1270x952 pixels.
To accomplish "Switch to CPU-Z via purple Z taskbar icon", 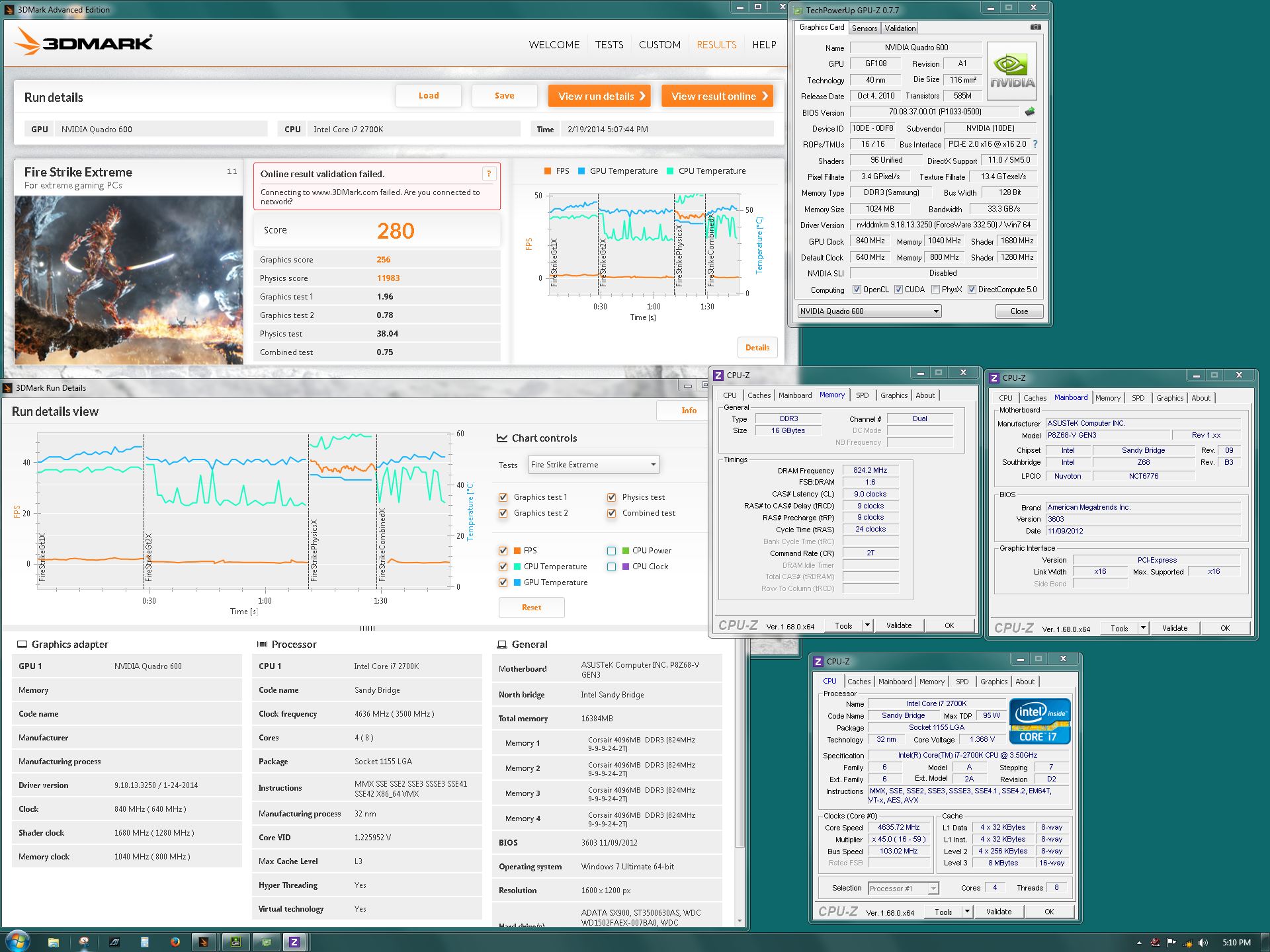I will tap(295, 942).
